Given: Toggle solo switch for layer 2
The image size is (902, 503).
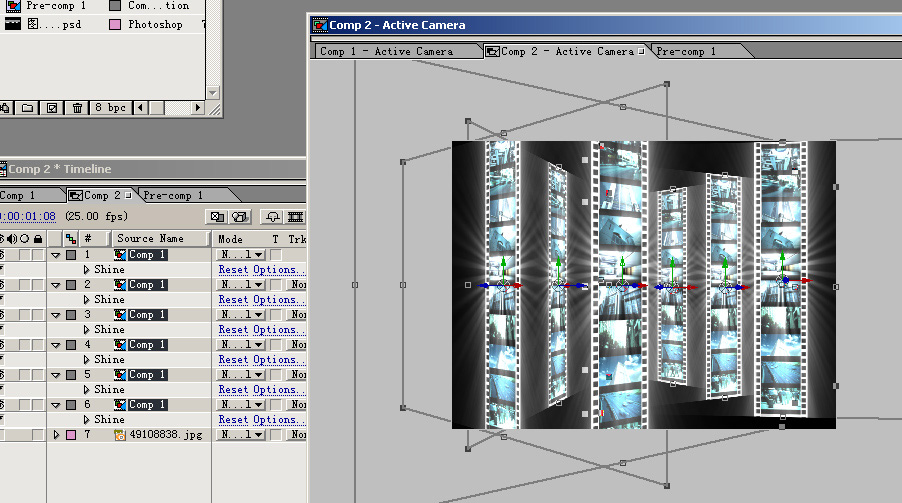Looking at the screenshot, I should point(25,284).
